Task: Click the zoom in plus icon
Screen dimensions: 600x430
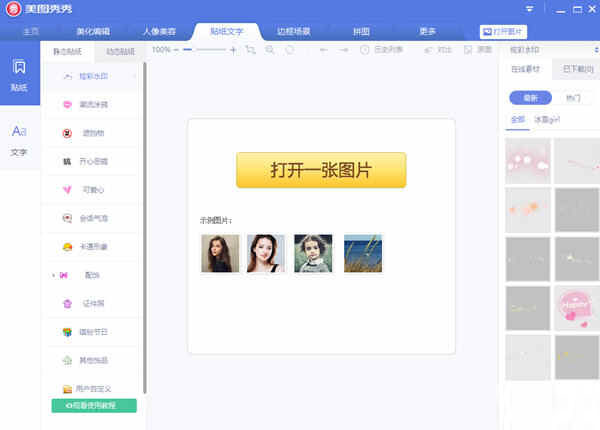Action: [x=233, y=49]
